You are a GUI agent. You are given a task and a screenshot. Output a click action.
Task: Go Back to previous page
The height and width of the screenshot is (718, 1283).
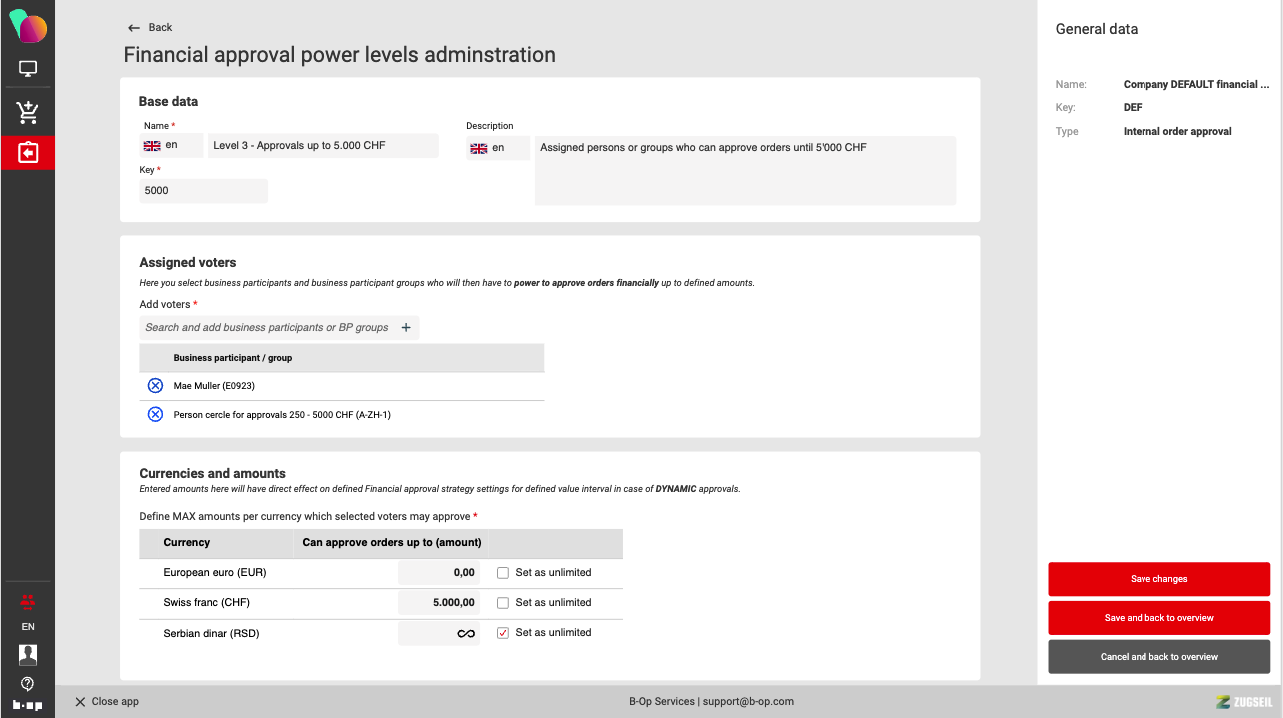tap(151, 28)
